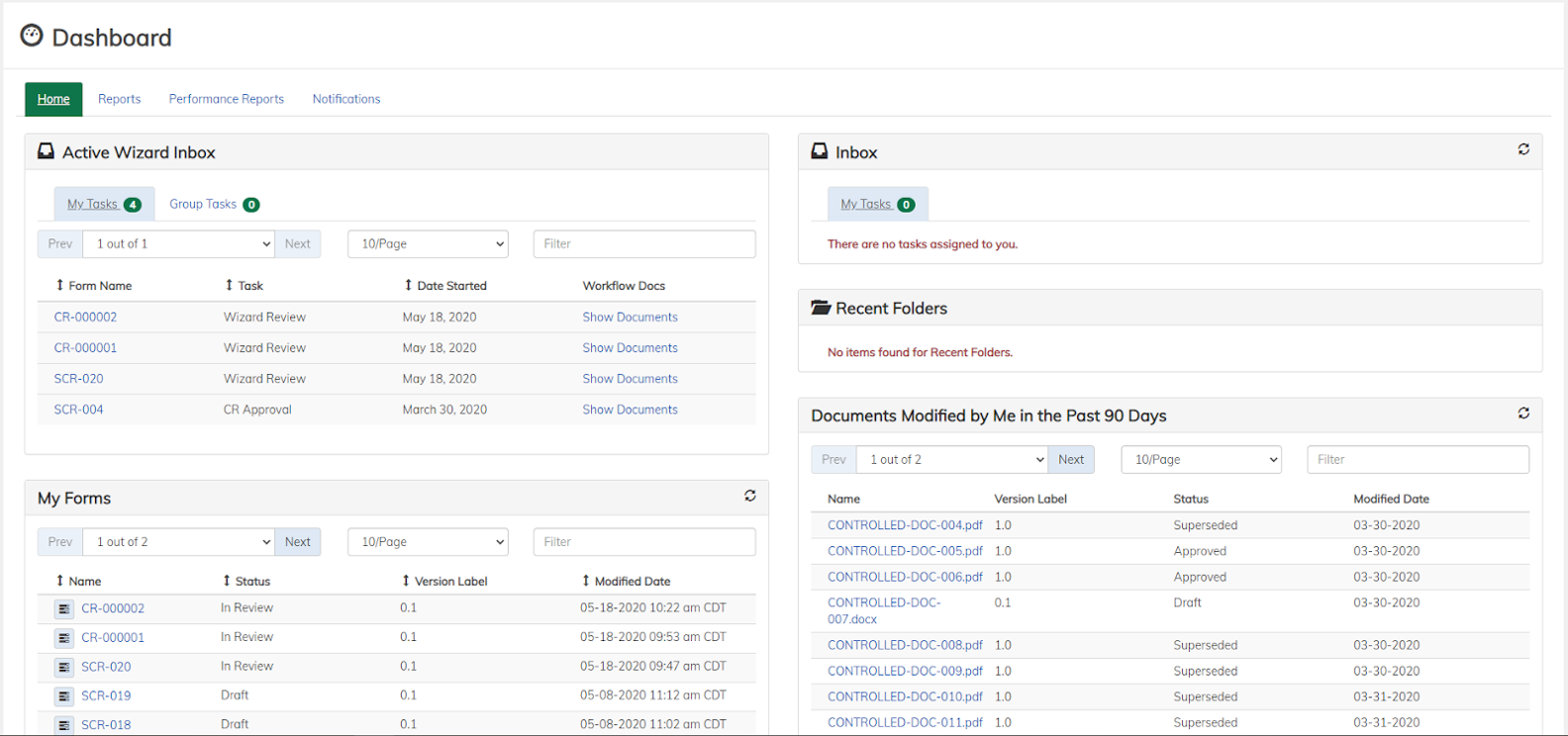This screenshot has height=736, width=1568.
Task: Switch to the Reports tab
Action: click(119, 99)
